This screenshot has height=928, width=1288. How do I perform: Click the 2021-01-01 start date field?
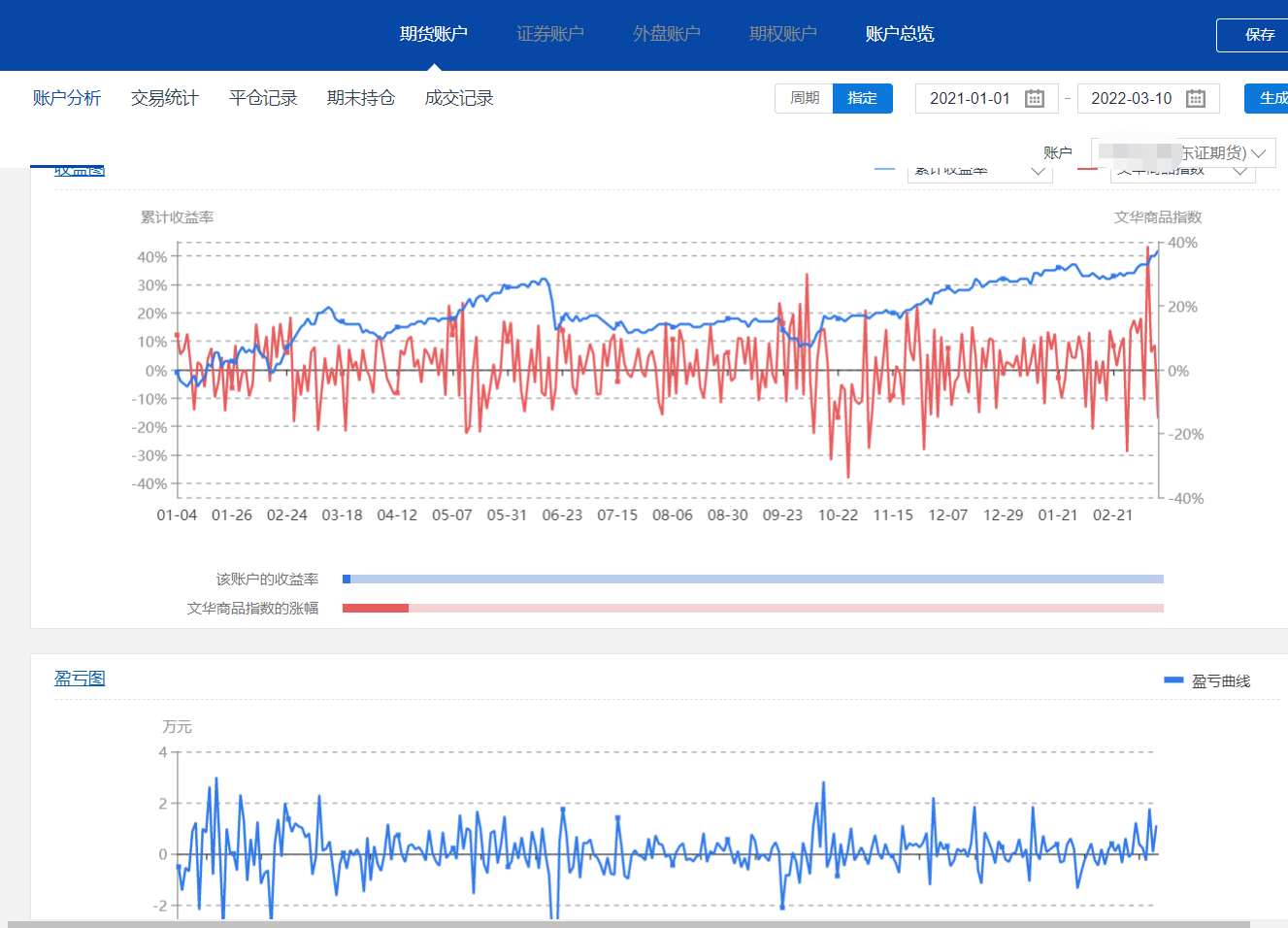[x=970, y=99]
